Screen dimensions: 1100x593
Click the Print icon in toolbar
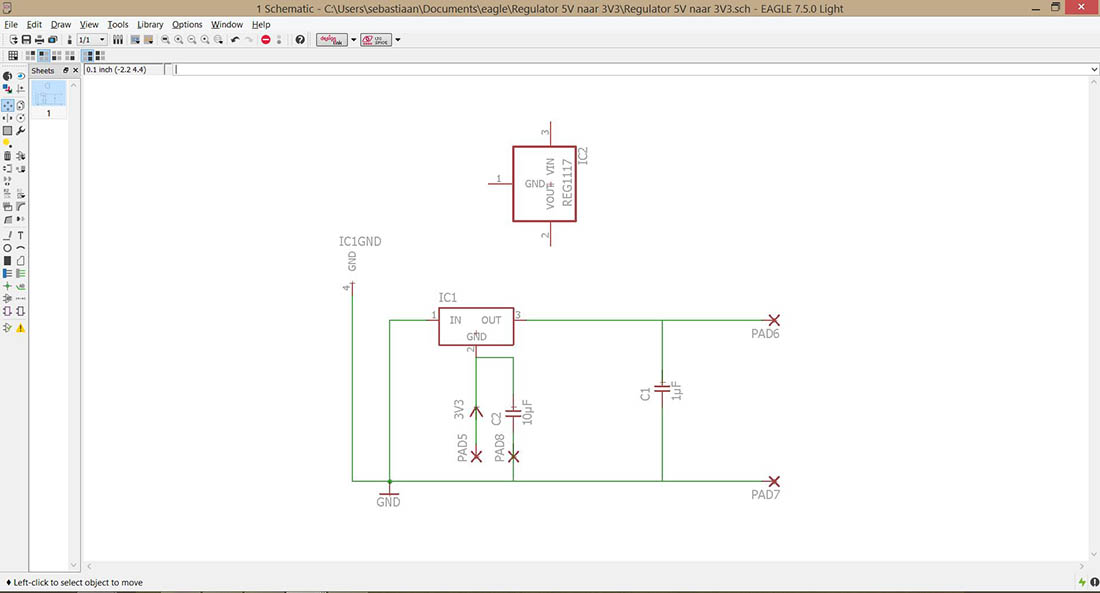pyautogui.click(x=39, y=40)
